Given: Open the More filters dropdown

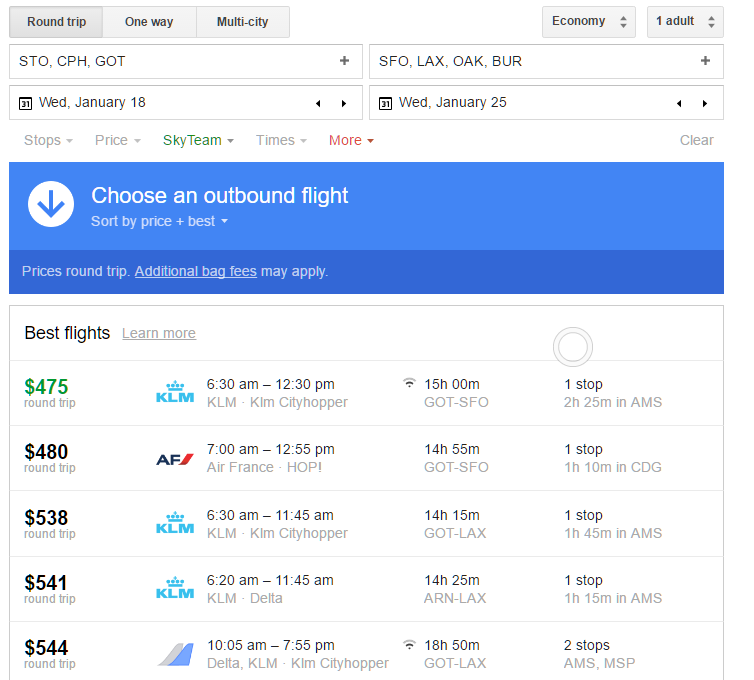Looking at the screenshot, I should pos(351,140).
